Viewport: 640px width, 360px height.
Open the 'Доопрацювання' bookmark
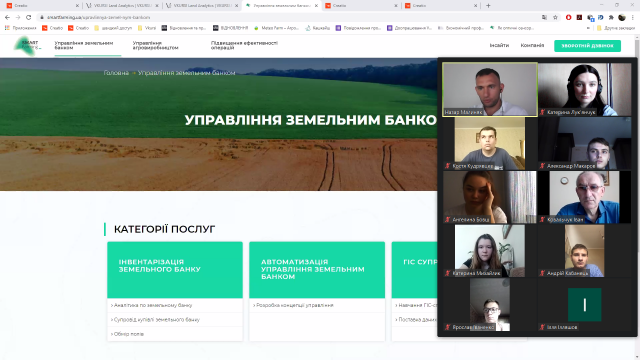[x=409, y=28]
